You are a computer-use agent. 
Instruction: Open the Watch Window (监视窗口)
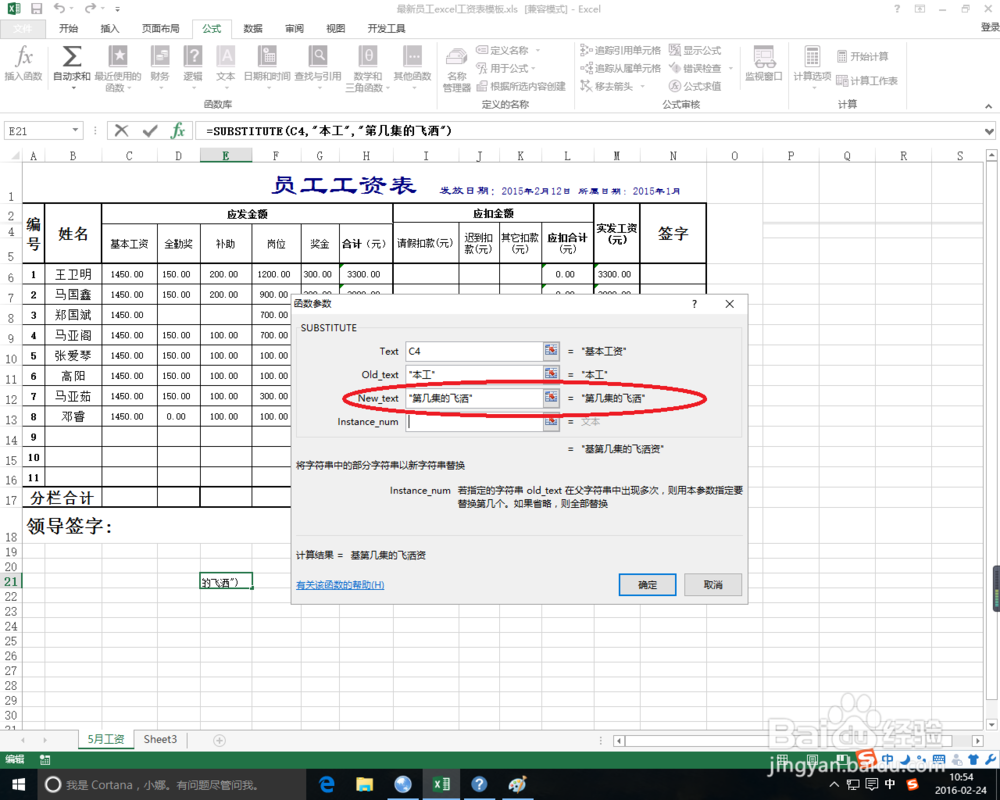(x=763, y=64)
